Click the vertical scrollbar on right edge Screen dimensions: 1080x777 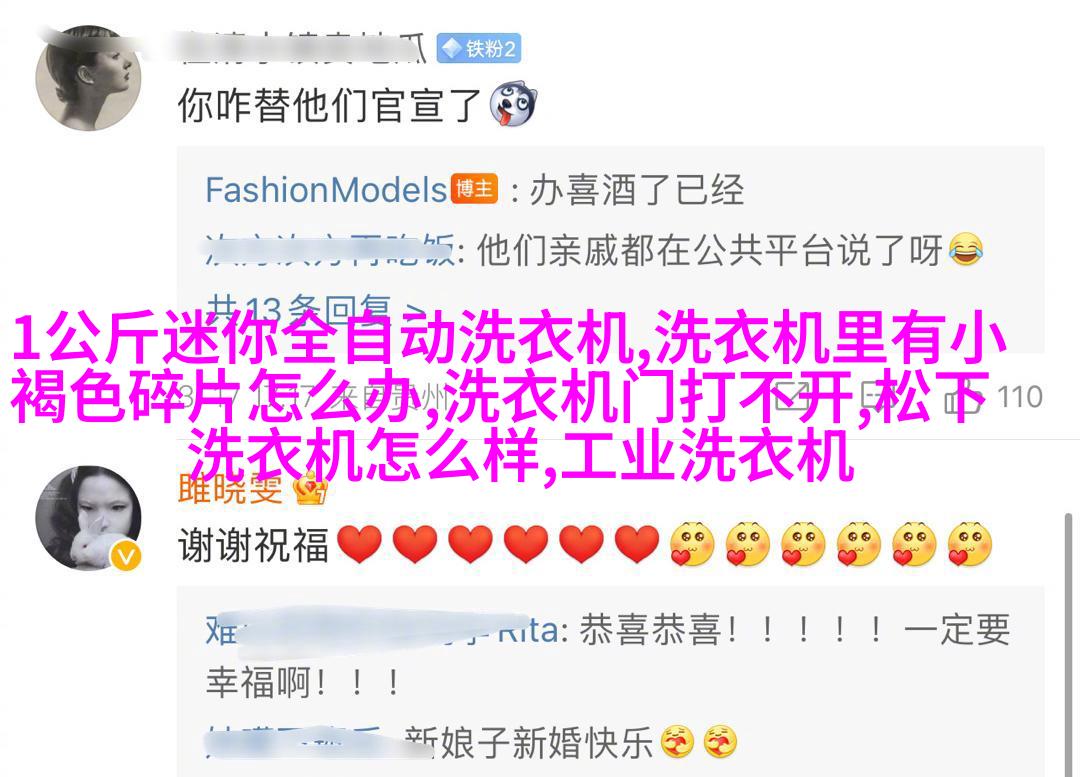pos(1068,644)
